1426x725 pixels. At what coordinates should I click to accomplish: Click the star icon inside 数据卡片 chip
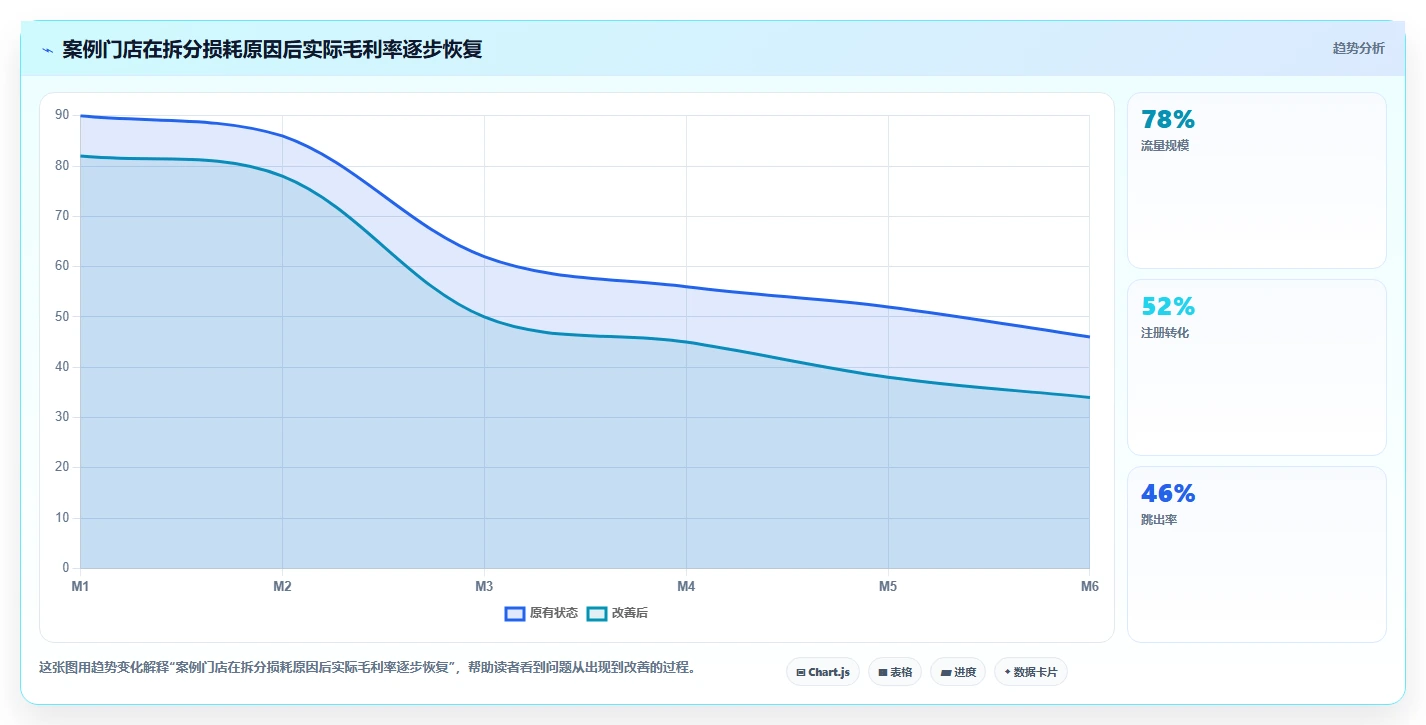click(1007, 672)
